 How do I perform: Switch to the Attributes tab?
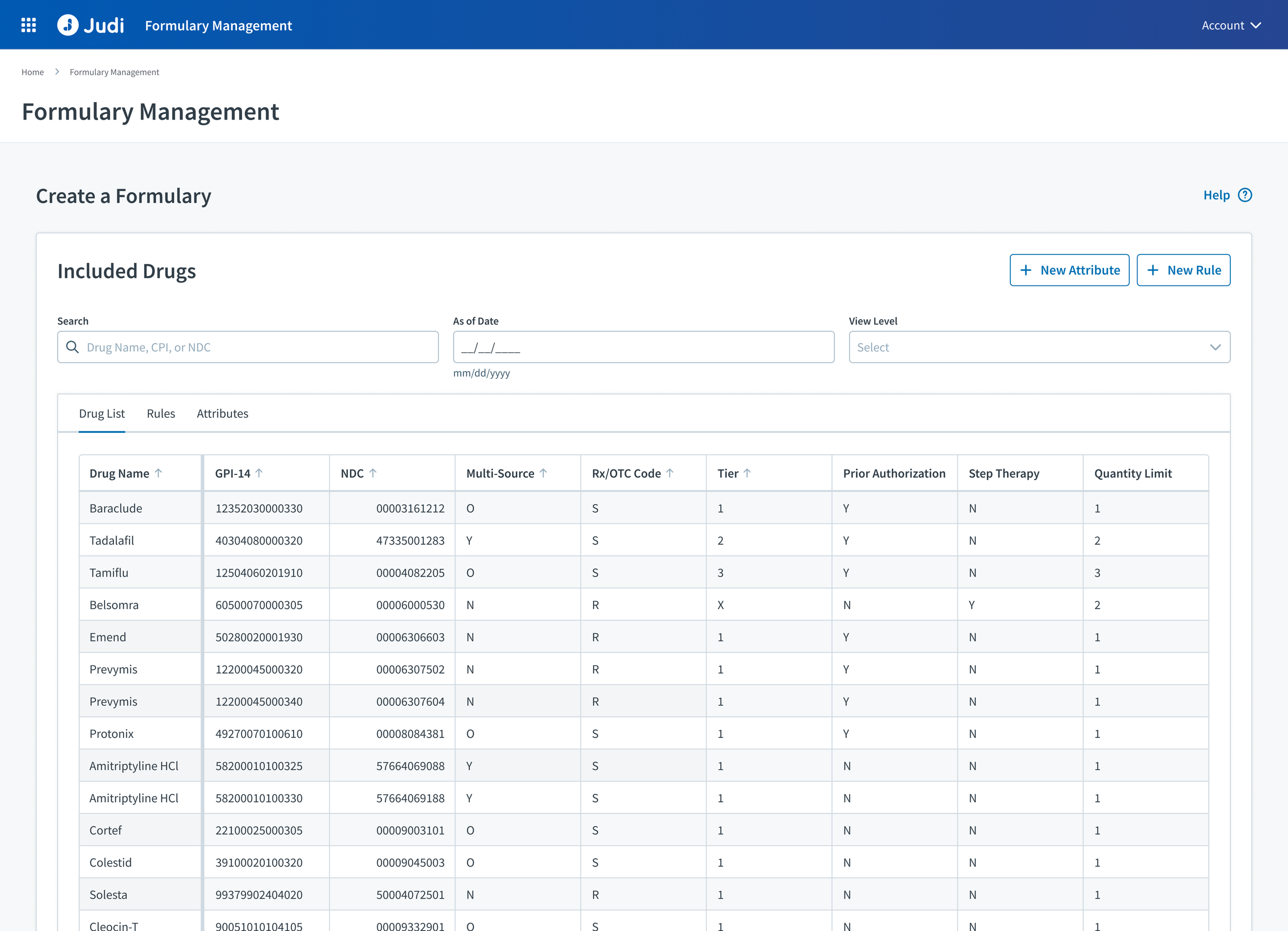pyautogui.click(x=222, y=414)
